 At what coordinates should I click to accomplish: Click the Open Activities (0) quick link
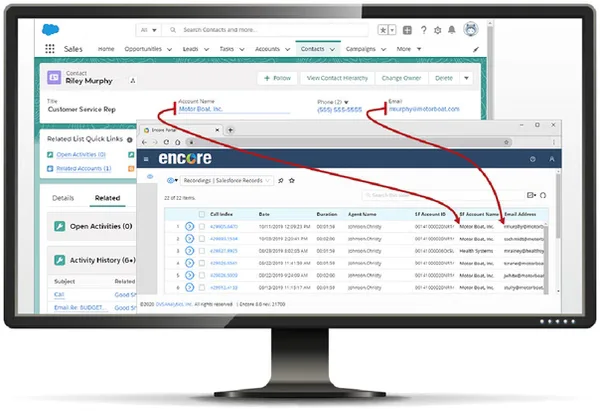coord(81,155)
